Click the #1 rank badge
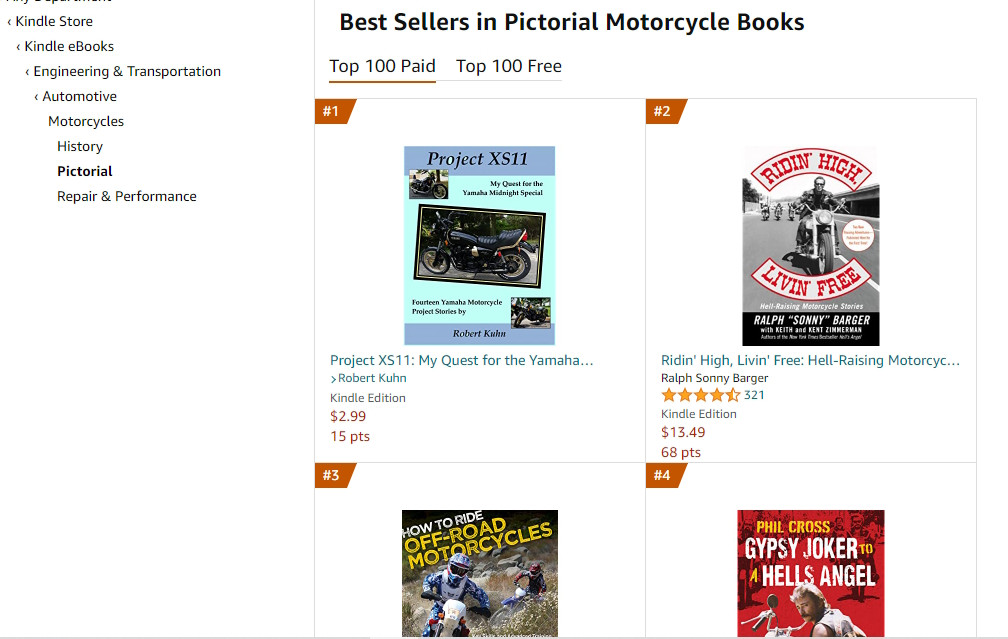Viewport: 1008px width, 639px height. 332,111
